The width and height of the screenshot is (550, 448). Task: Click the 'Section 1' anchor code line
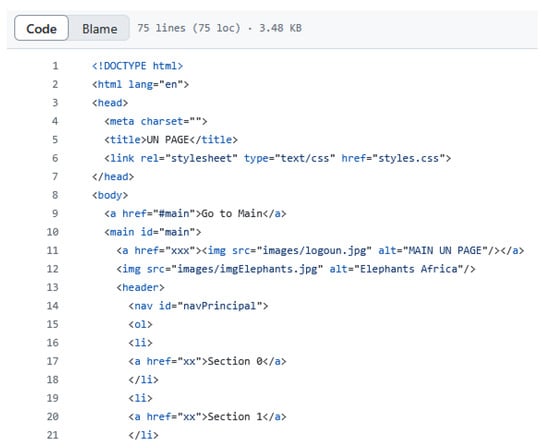coord(207,416)
